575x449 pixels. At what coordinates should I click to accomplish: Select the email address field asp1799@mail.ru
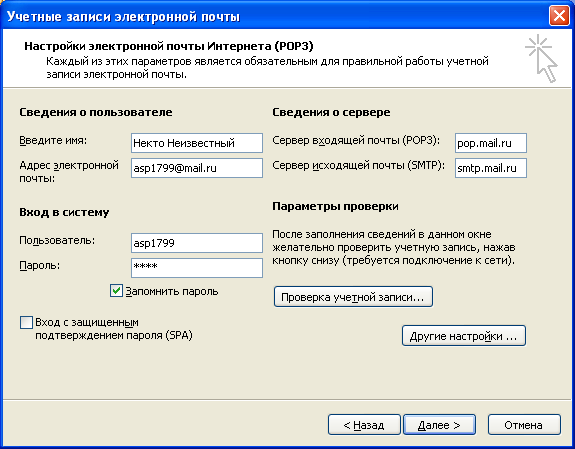coord(197,168)
